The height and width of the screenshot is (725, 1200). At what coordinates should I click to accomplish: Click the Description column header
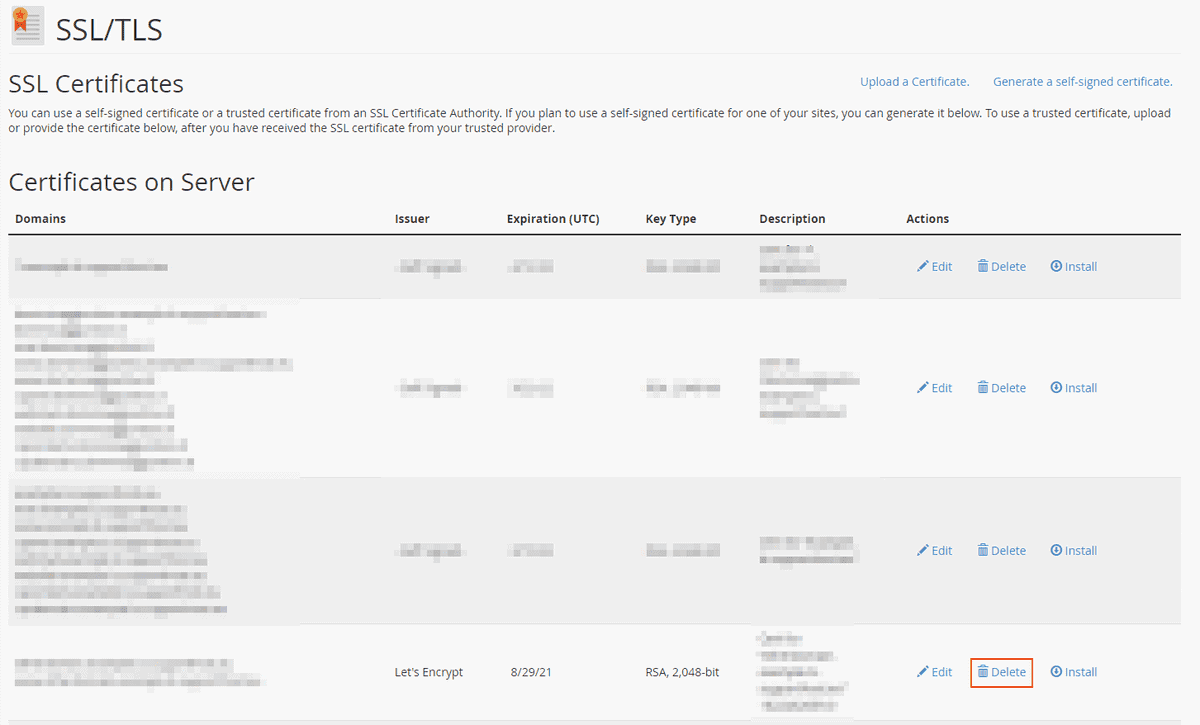pyautogui.click(x=792, y=218)
